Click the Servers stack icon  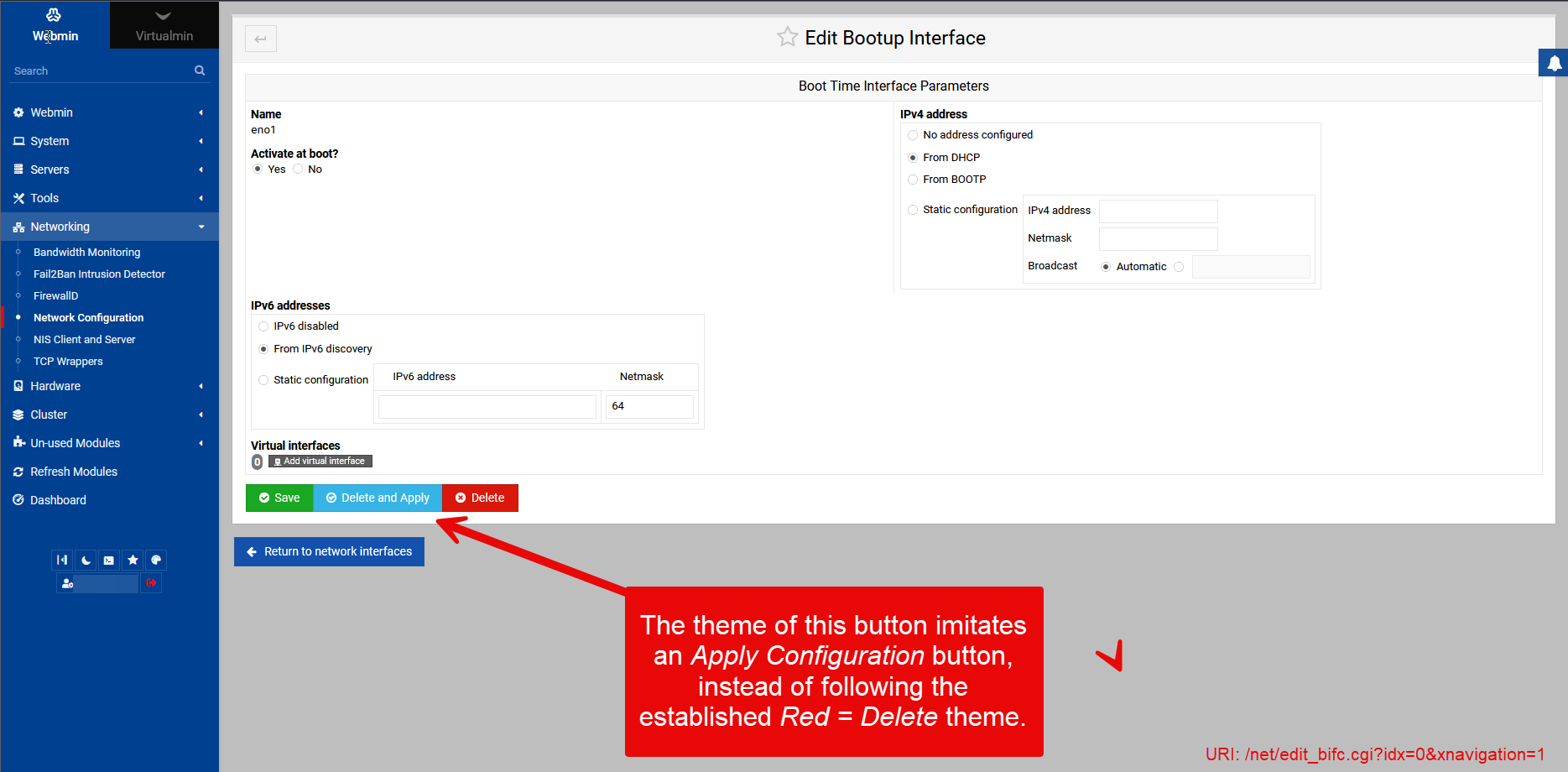(18, 170)
